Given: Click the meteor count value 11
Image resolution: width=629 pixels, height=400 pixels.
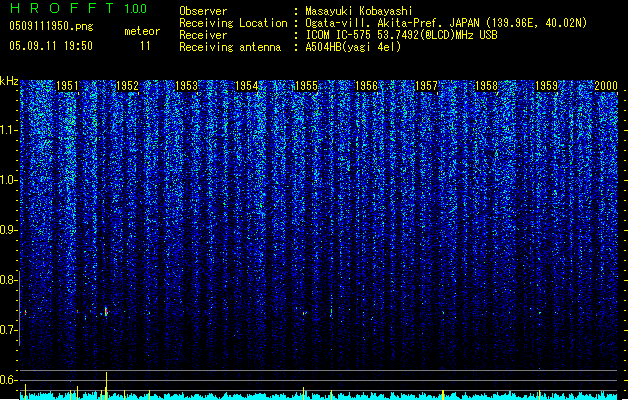Looking at the screenshot, I should 145,46.
